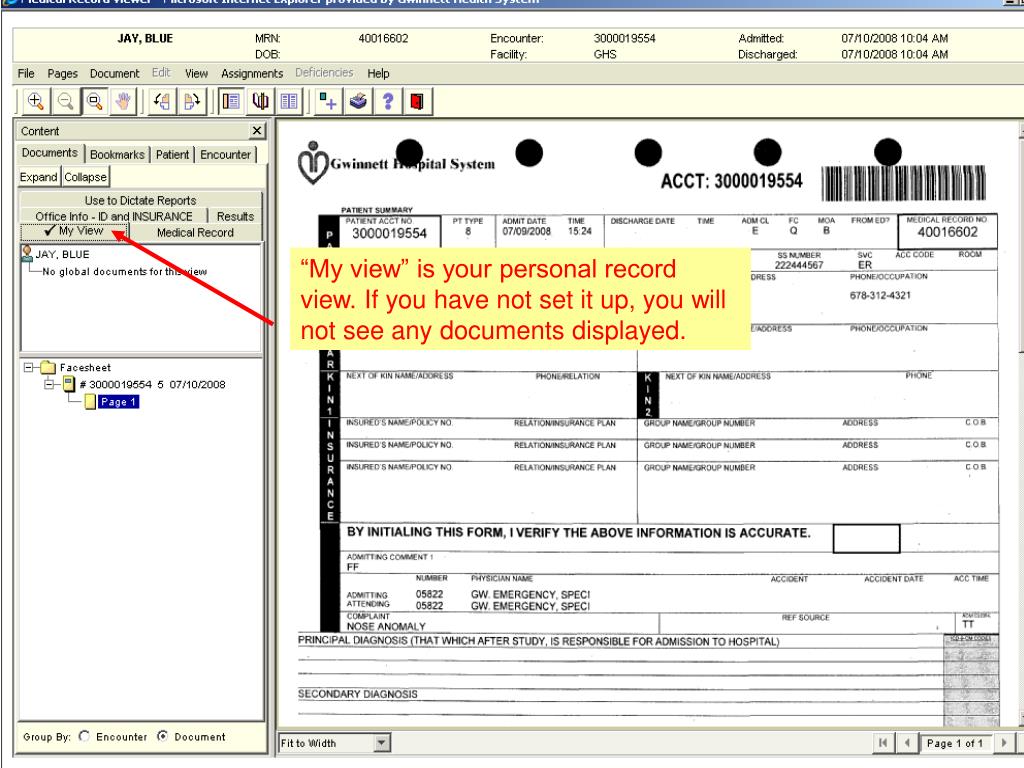Open the Pages menu
Screen dimensions: 1024x768
(x=63, y=73)
